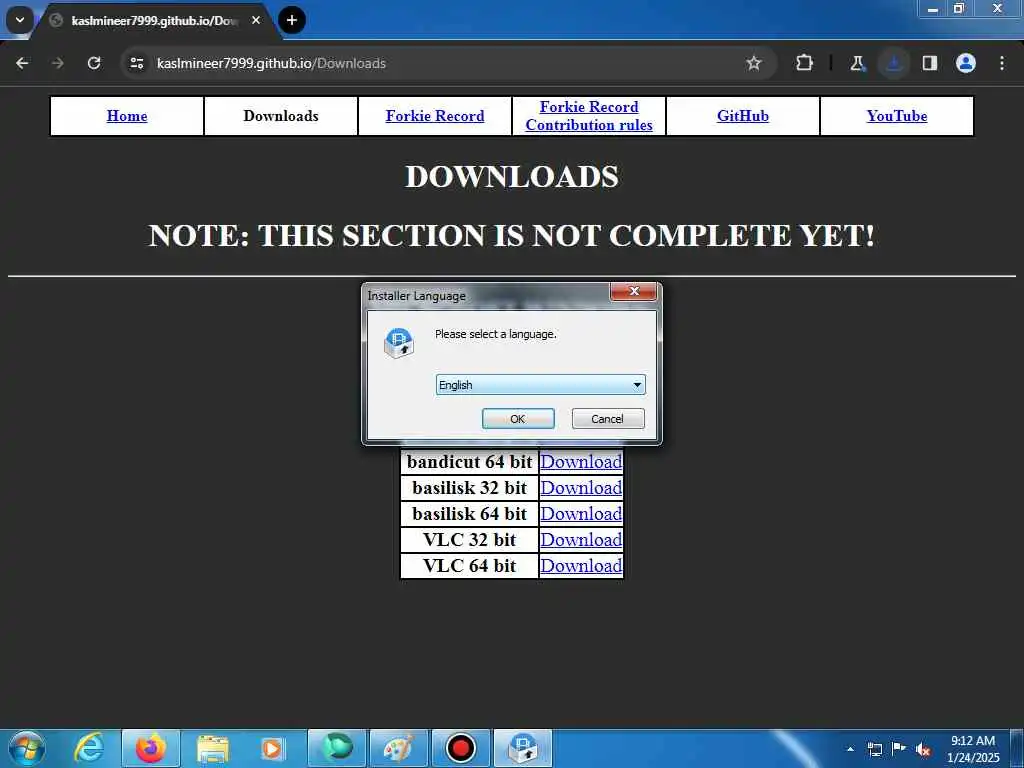Viewport: 1024px width, 768px height.
Task: Expand the English language dropdown
Action: [540, 385]
